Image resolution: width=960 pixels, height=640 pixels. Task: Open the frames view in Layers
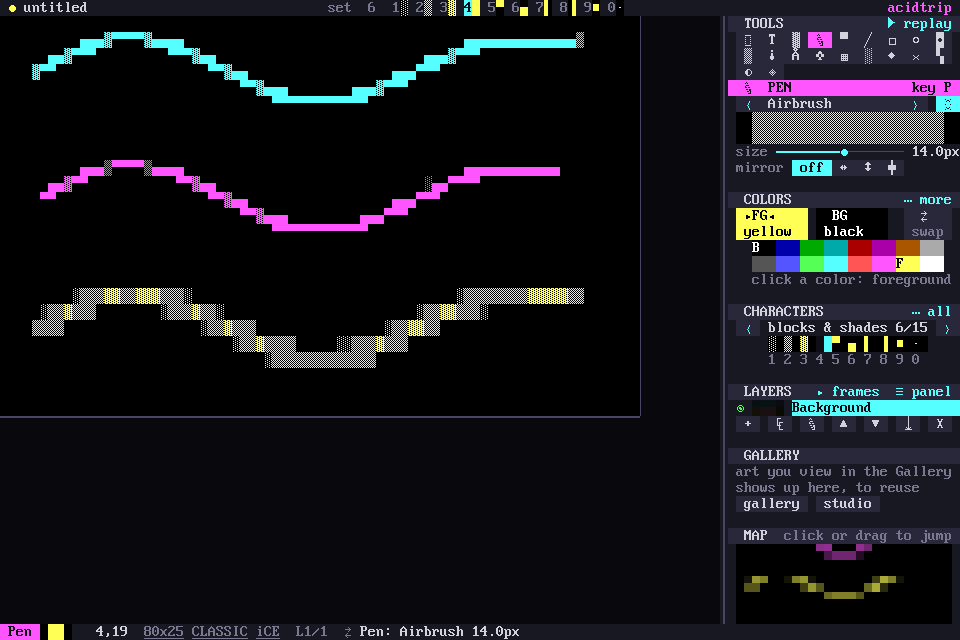848,392
